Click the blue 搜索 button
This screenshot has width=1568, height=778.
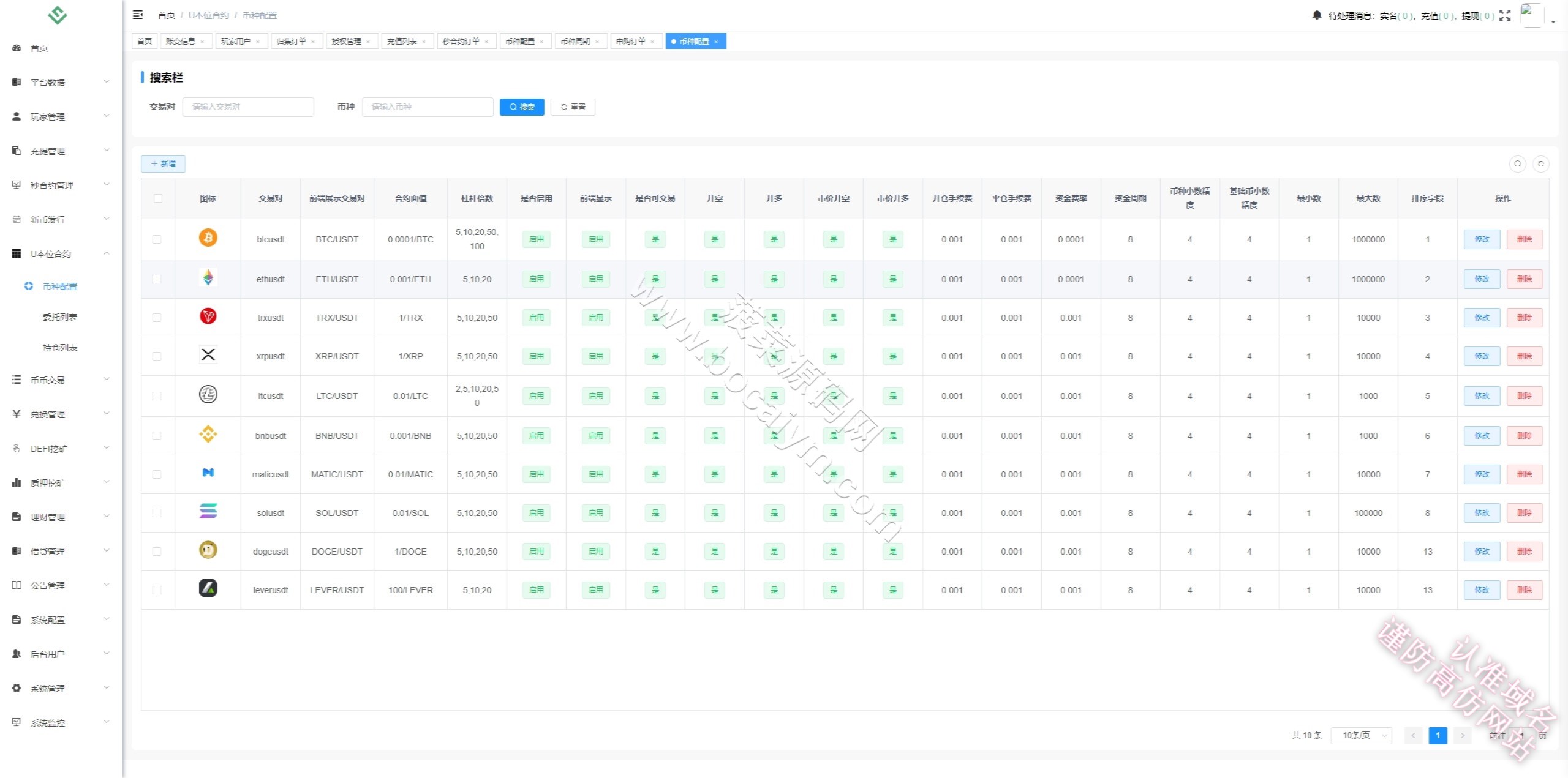pos(522,107)
